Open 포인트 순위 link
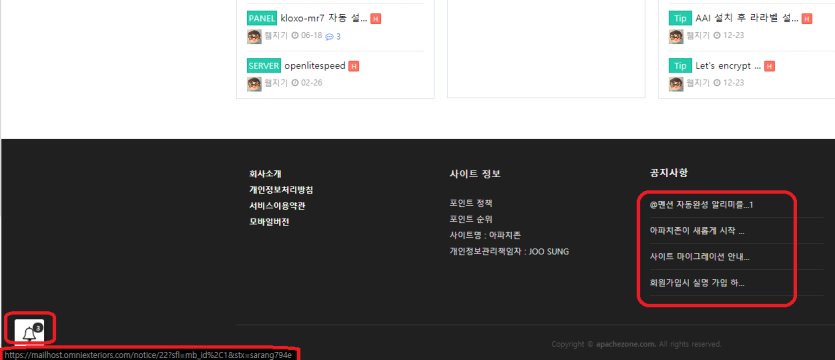The width and height of the screenshot is (835, 360). tap(471, 219)
